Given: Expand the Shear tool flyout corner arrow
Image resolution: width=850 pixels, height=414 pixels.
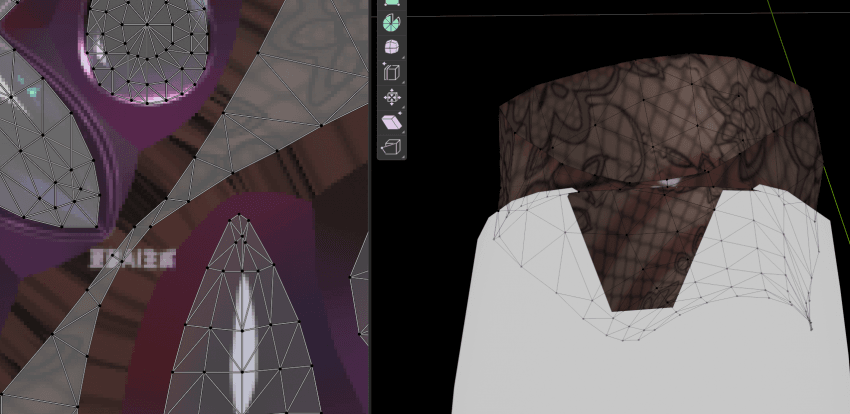Looking at the screenshot, I should pos(402,132).
